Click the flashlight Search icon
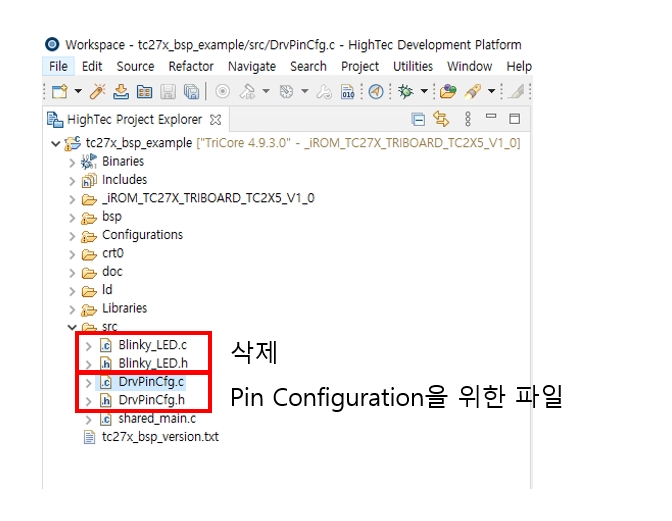Screen dimensions: 672x521 473,91
